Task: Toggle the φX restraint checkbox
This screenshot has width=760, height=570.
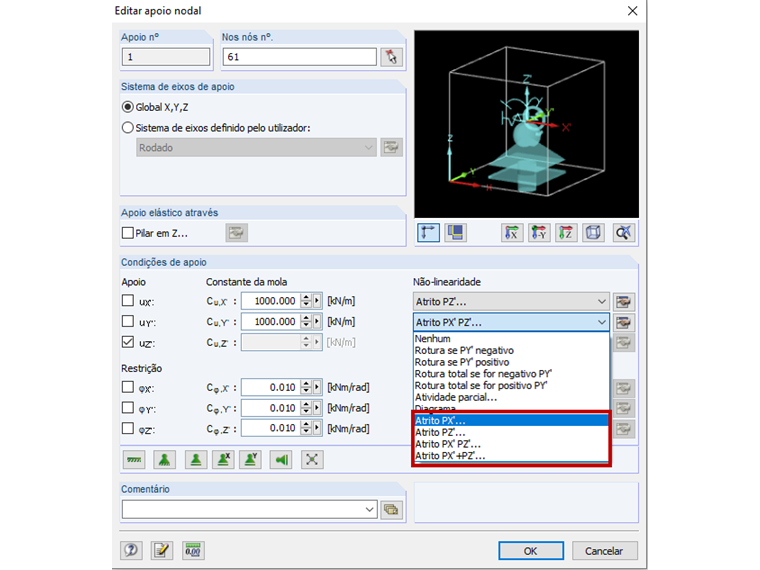Action: point(127,387)
